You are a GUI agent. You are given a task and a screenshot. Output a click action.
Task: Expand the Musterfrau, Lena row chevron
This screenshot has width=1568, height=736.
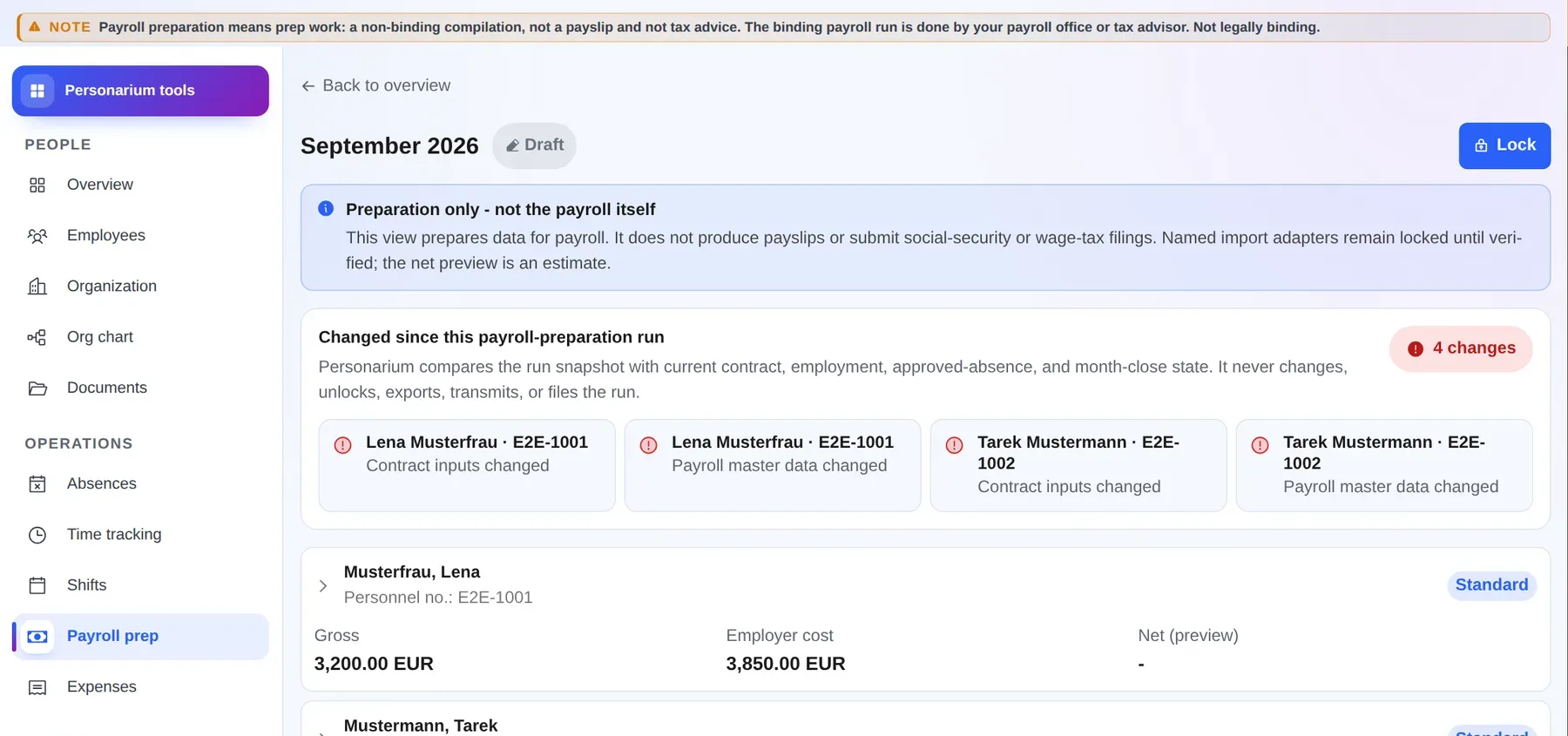[x=323, y=586]
